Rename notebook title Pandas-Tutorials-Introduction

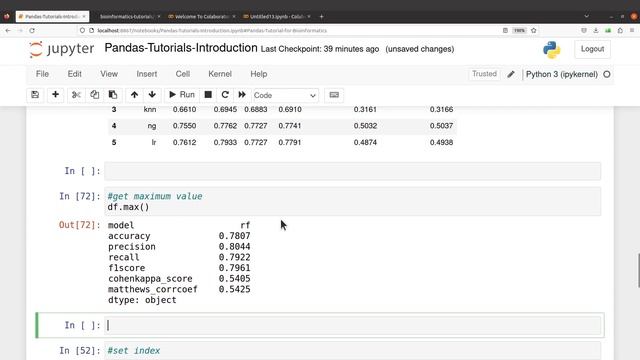point(181,48)
